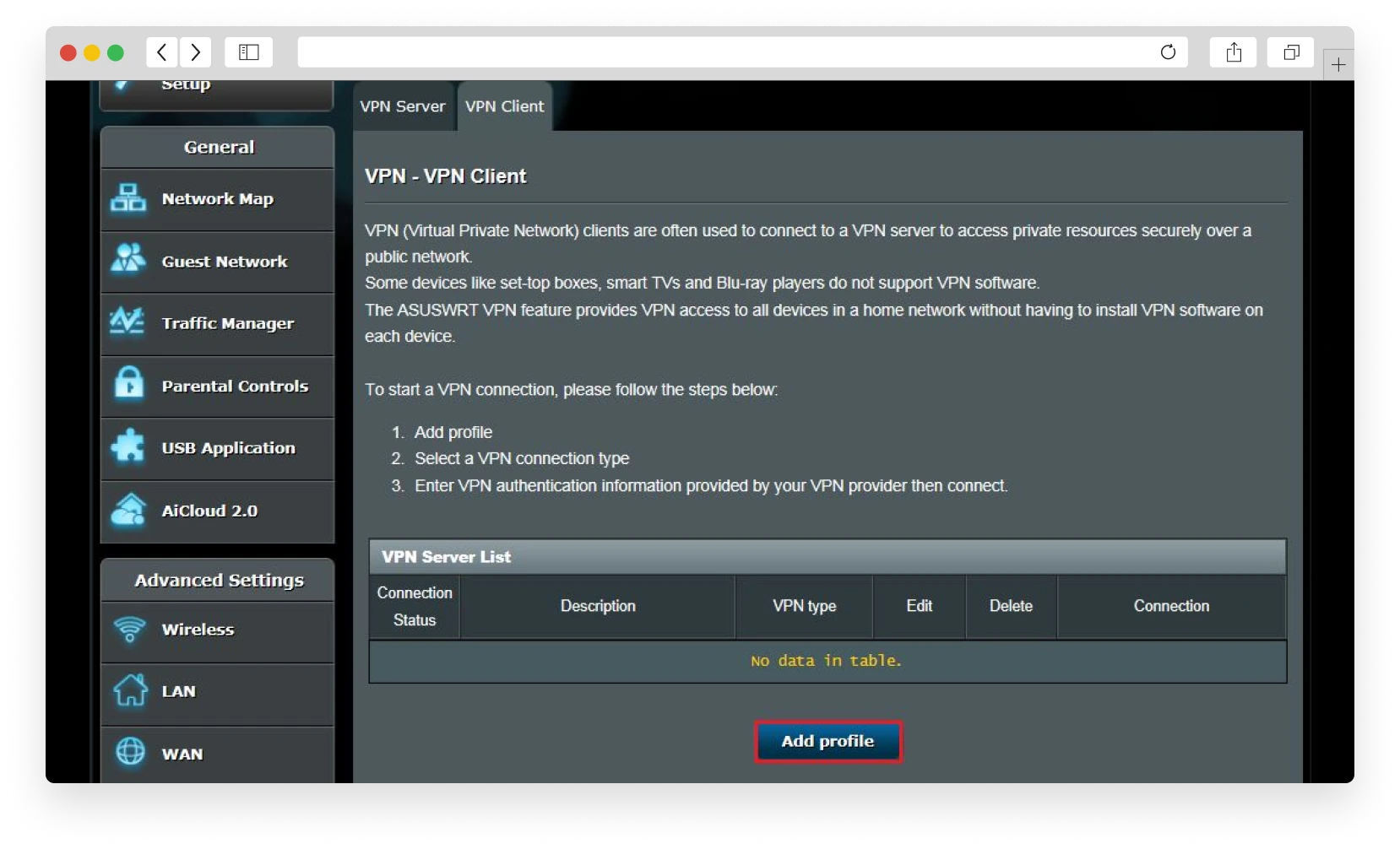Image resolution: width=1400 pixels, height=849 pixels.
Task: Reload the router page
Action: click(1169, 52)
